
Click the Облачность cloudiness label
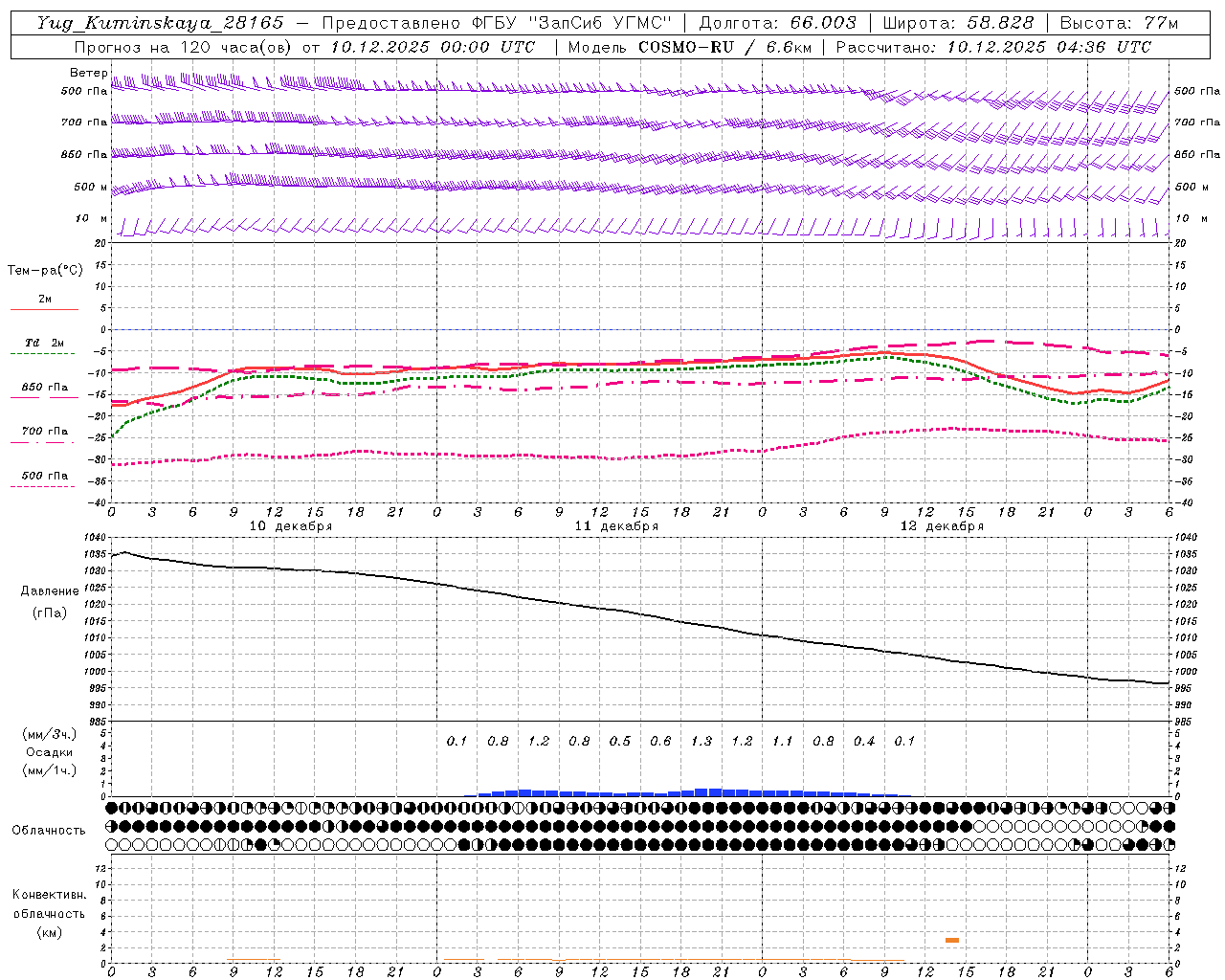49,830
